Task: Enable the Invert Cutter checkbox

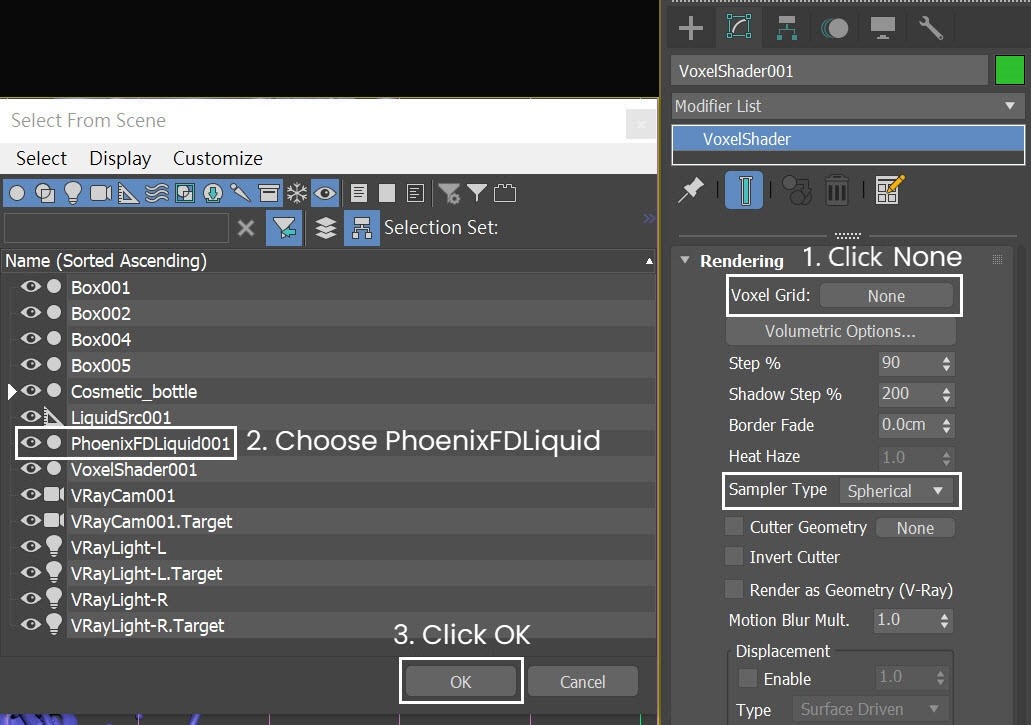Action: pos(734,557)
